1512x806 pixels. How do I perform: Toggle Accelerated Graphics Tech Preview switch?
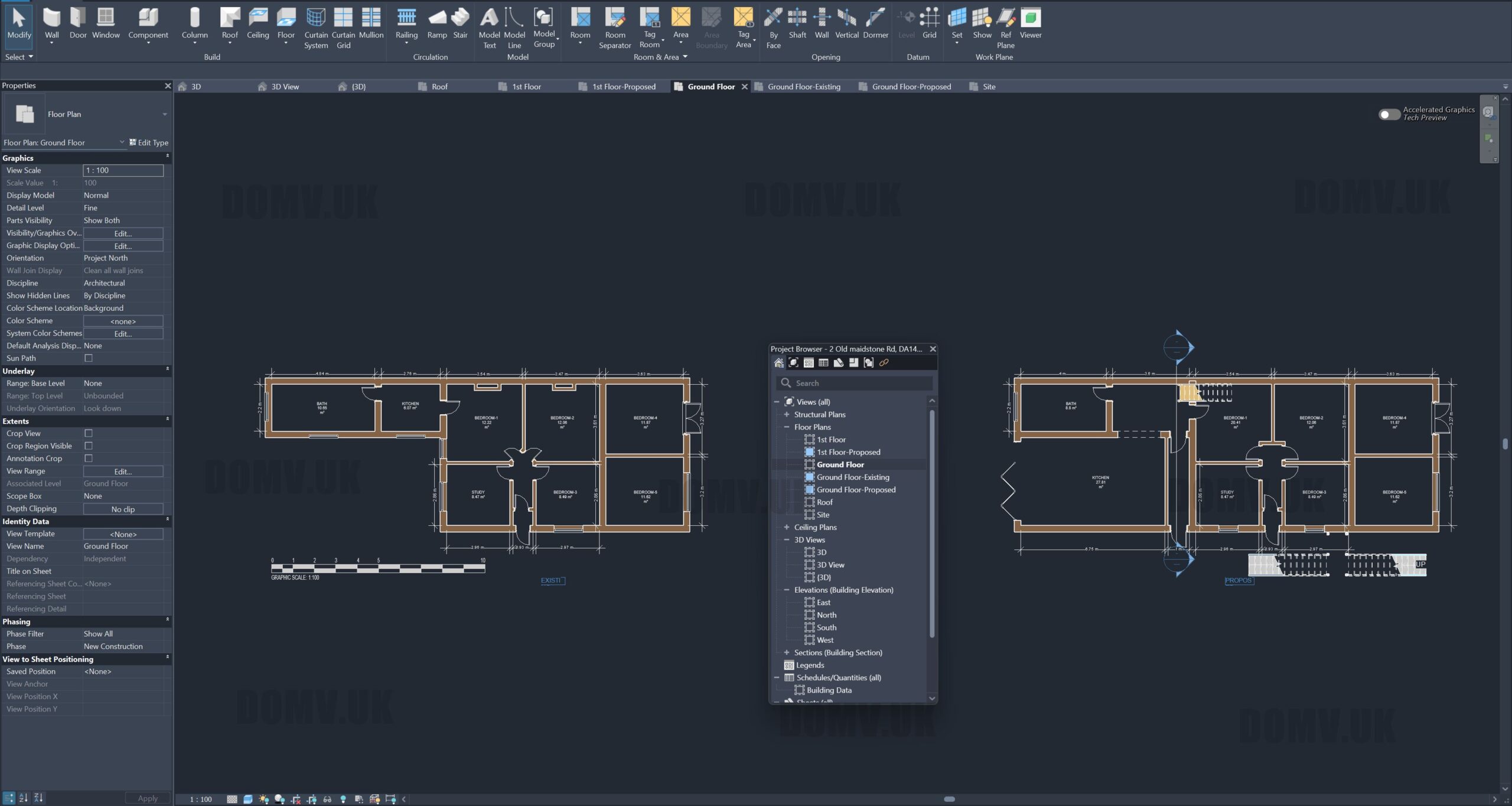(x=1389, y=114)
